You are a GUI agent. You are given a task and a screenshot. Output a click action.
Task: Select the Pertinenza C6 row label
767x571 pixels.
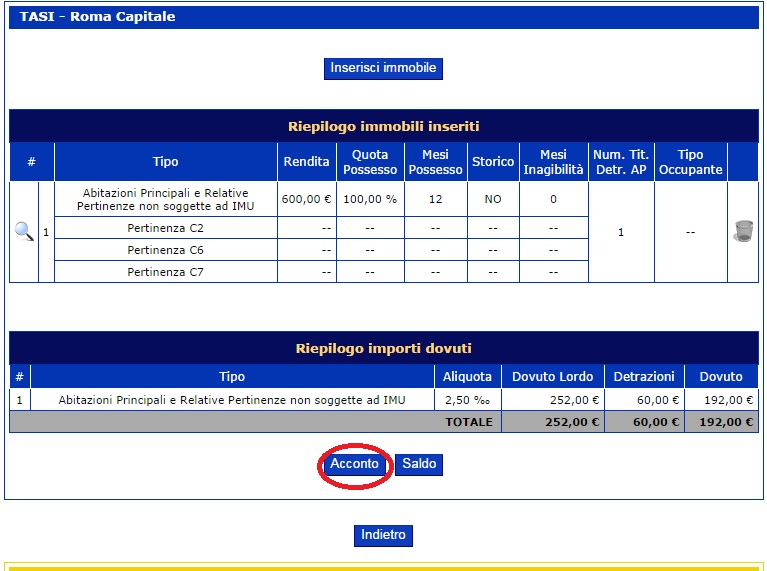click(165, 250)
